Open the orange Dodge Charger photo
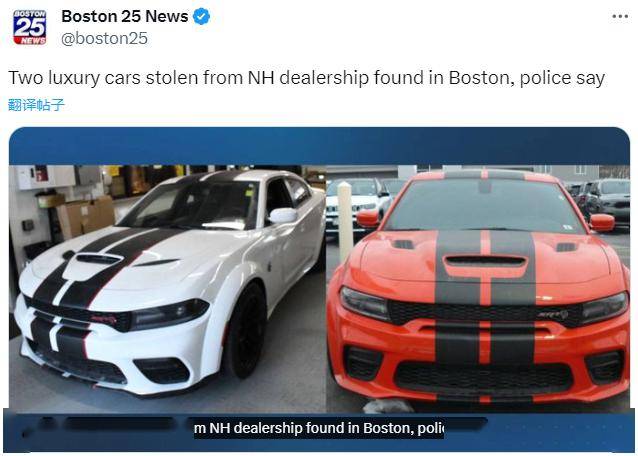This screenshot has height=456, width=638. pos(478,288)
